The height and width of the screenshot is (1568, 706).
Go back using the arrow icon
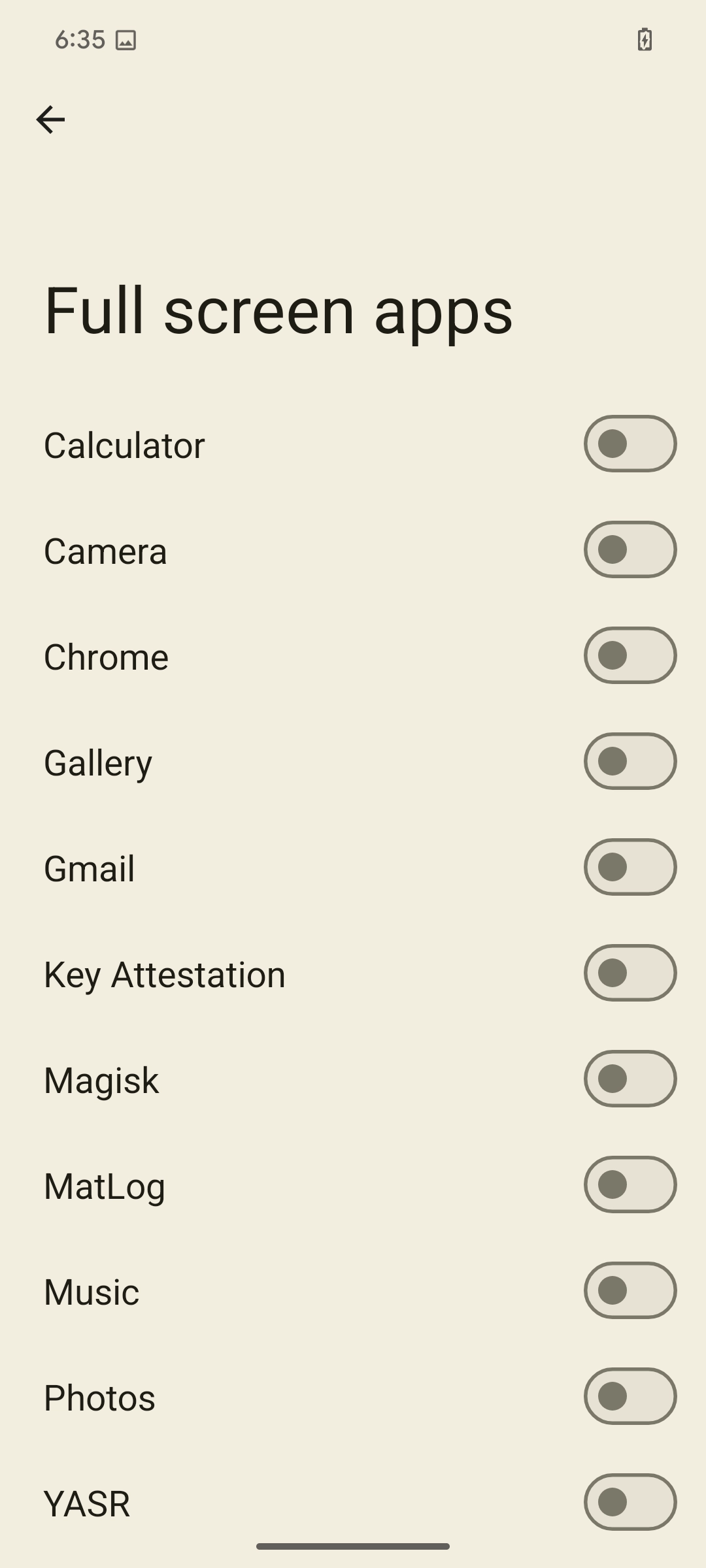tap(50, 120)
